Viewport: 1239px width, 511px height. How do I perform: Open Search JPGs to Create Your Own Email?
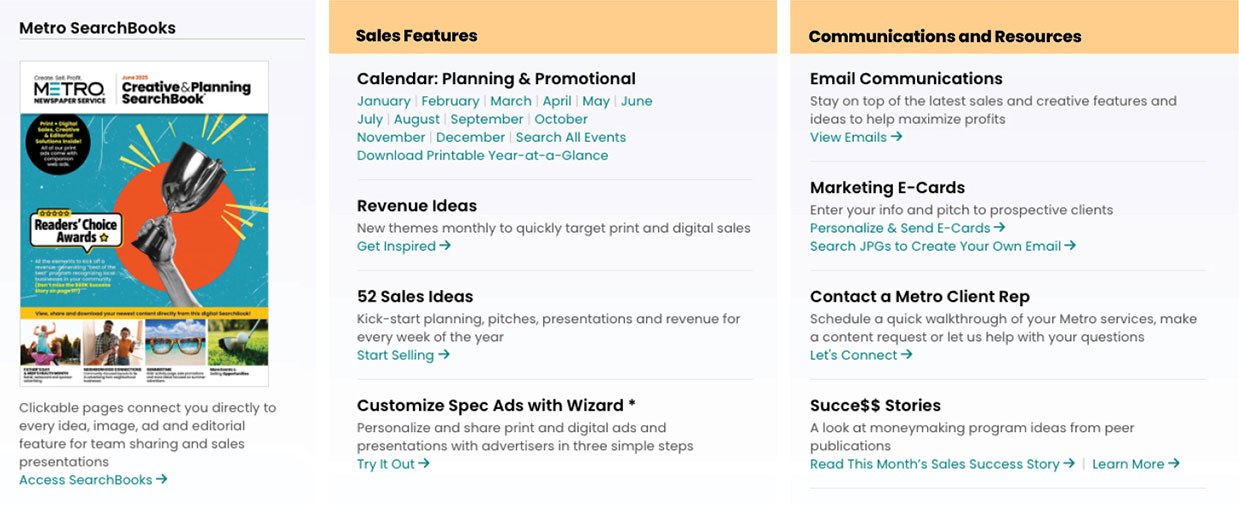935,246
